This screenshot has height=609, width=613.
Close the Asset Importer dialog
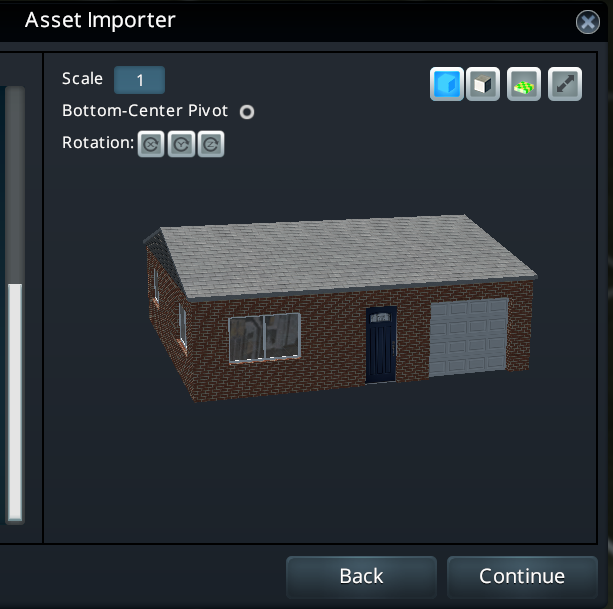[x=588, y=22]
